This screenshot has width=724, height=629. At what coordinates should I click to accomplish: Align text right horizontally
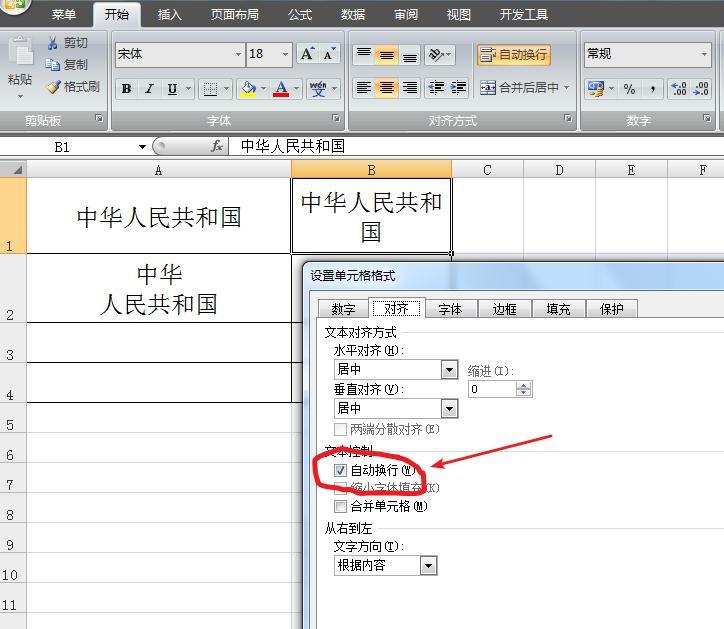click(x=410, y=87)
